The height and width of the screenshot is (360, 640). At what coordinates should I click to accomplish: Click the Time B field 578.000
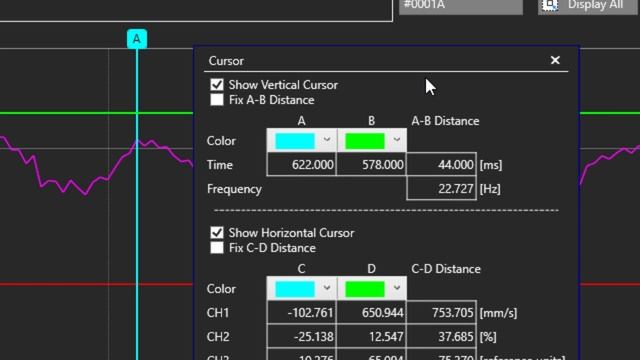371,164
